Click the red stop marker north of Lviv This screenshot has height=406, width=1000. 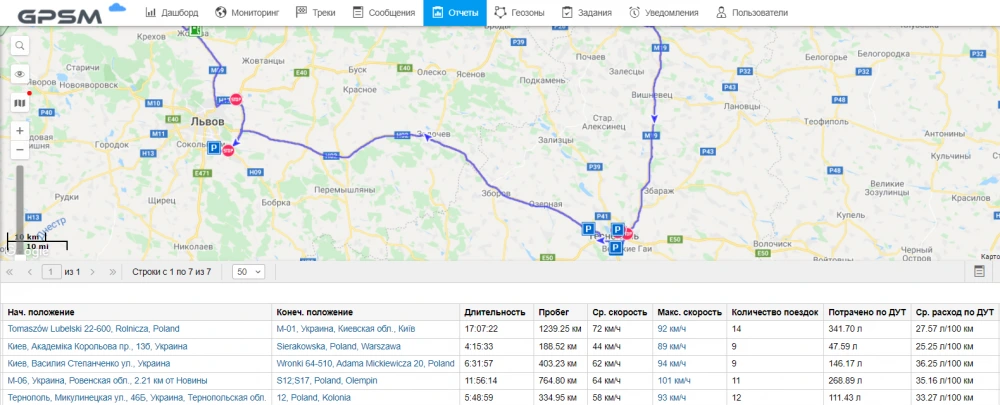tap(236, 100)
